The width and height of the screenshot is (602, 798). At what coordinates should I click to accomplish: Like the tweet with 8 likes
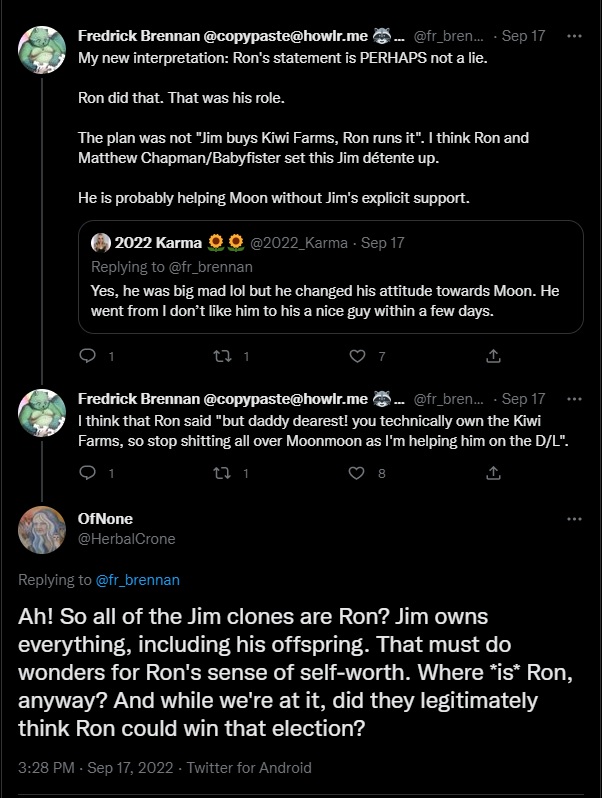tap(357, 473)
